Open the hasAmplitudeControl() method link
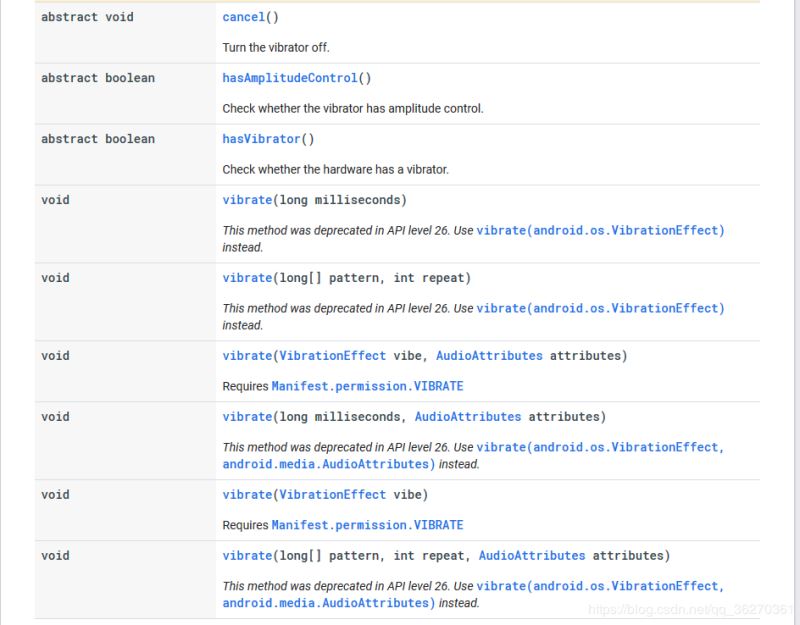The width and height of the screenshot is (800, 625). pos(289,78)
